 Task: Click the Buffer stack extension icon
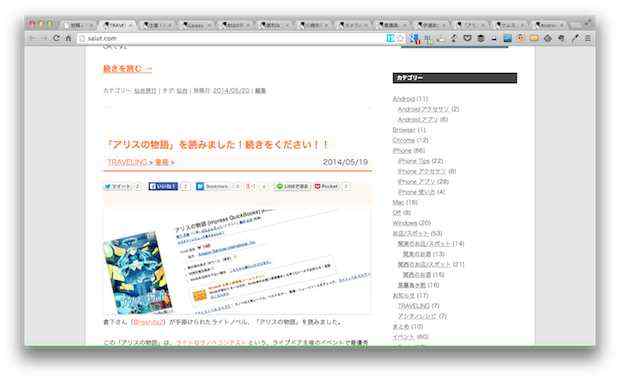pos(481,38)
